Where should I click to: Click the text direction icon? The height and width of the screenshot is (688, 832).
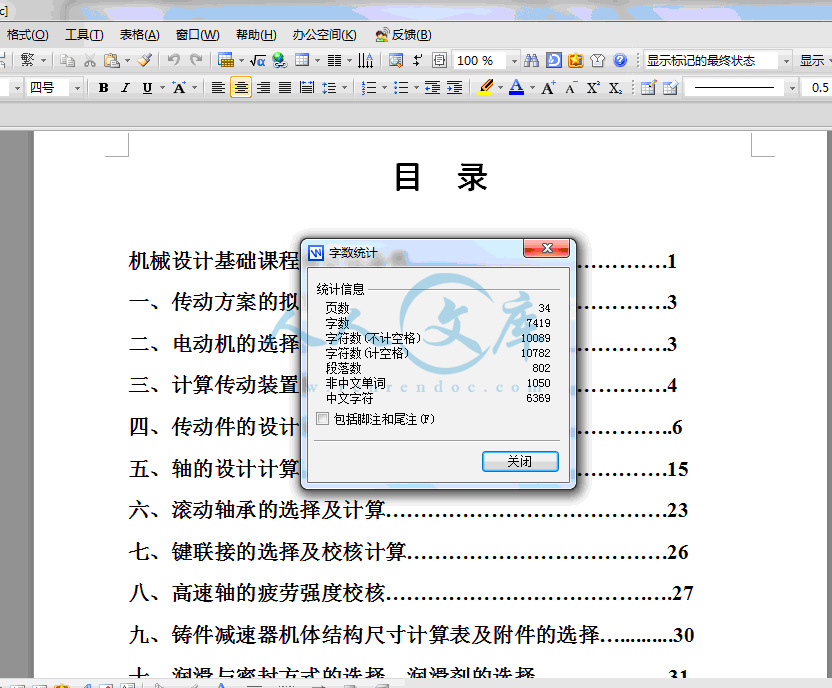(x=366, y=60)
